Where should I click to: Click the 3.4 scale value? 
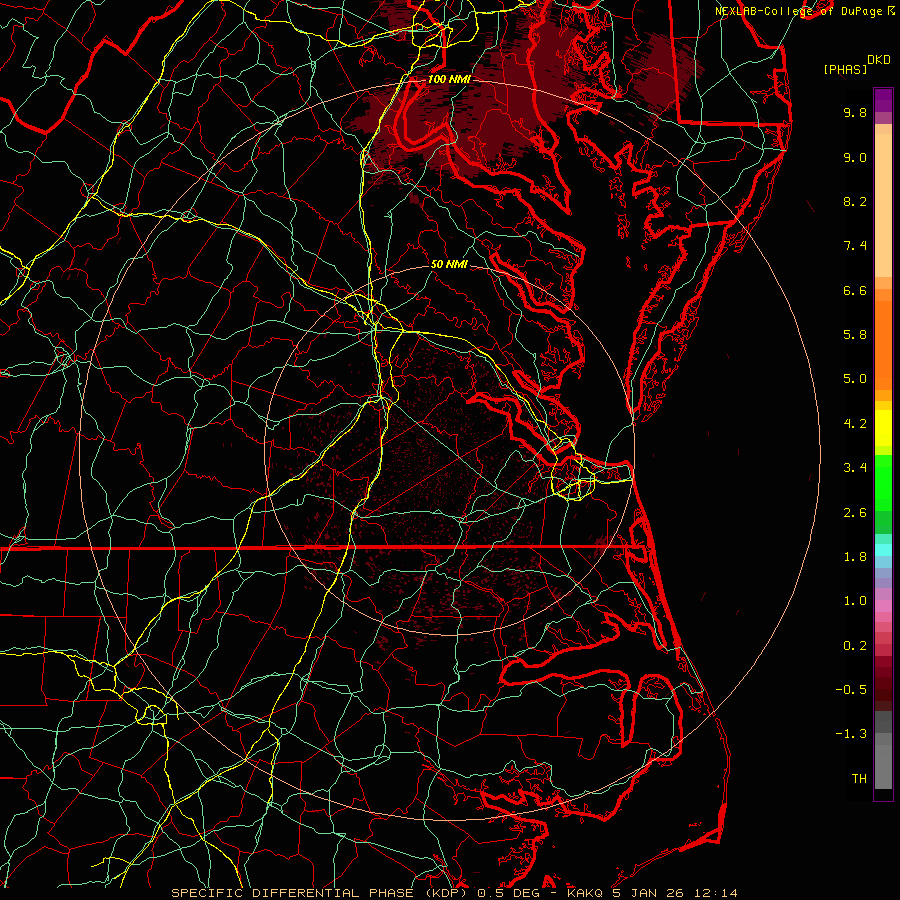tap(855, 468)
